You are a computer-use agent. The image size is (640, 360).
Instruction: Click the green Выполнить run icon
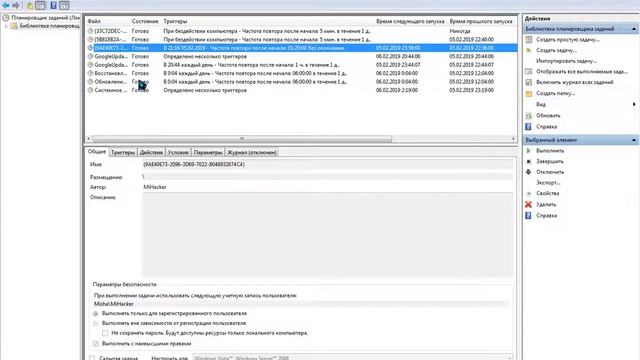pyautogui.click(x=529, y=151)
